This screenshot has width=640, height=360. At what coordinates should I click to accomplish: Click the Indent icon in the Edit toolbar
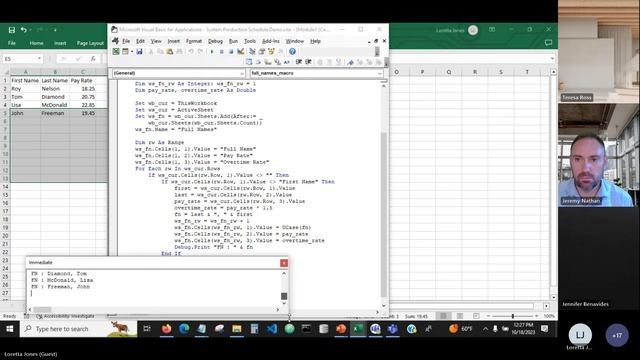tap(299, 62)
